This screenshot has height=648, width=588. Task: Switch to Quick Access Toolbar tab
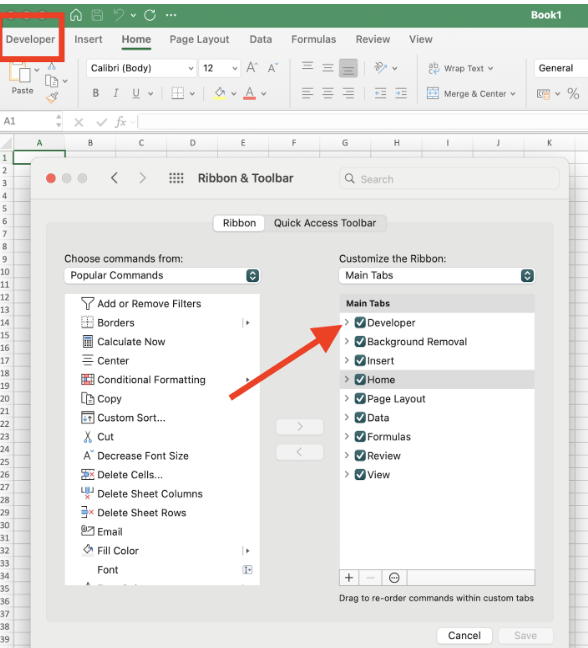point(325,223)
